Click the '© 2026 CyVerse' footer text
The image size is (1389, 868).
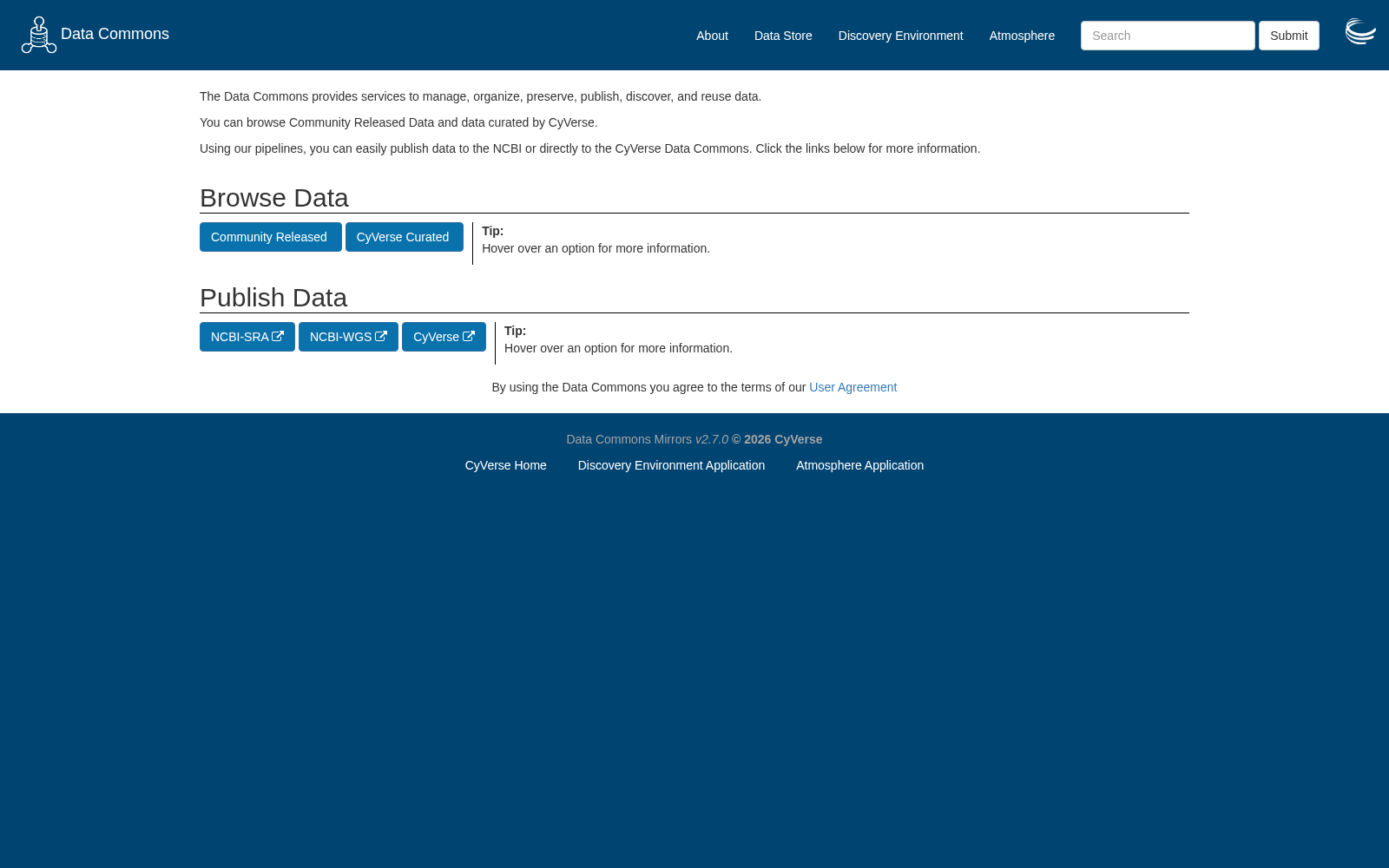point(777,439)
